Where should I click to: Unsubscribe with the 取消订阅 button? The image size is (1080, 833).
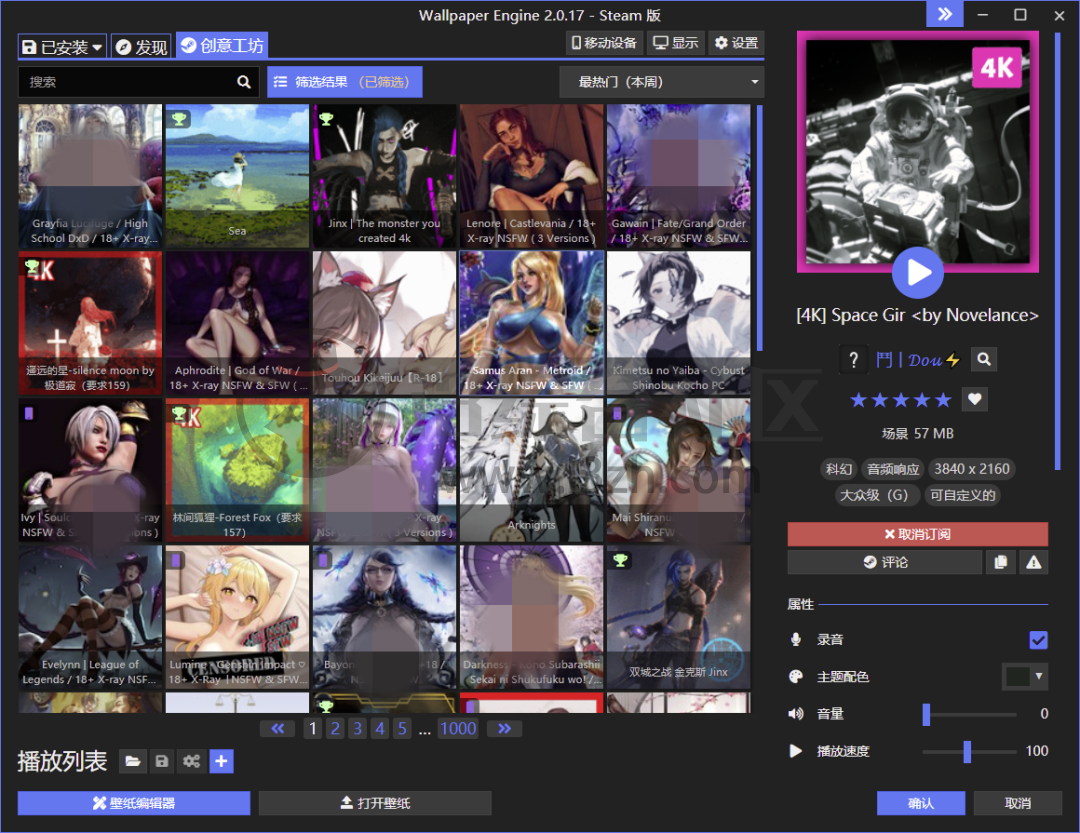[x=917, y=534]
